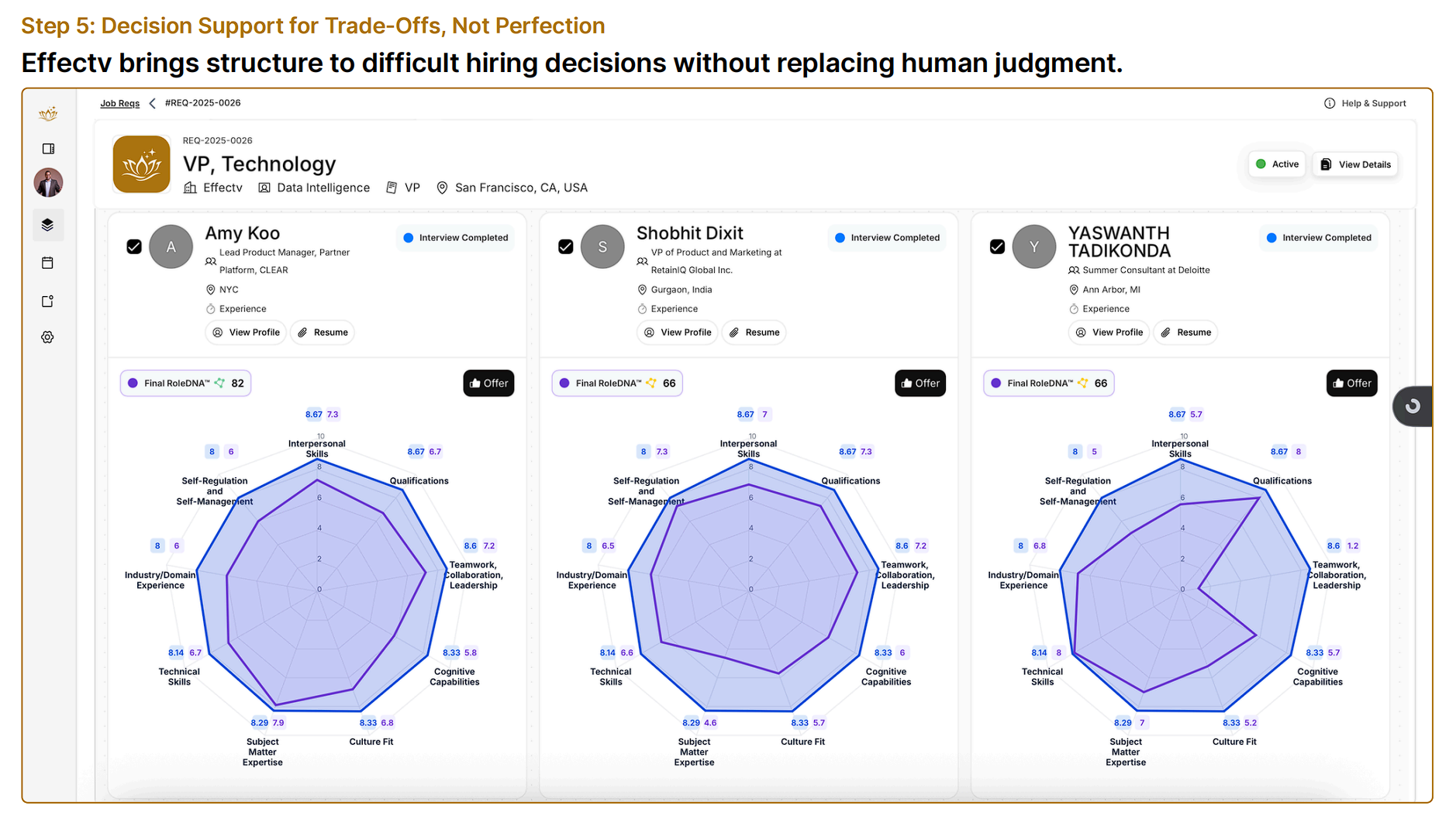Click Amy Koo's Final RoleDNA score badge
The image size is (1456, 816).
point(185,383)
